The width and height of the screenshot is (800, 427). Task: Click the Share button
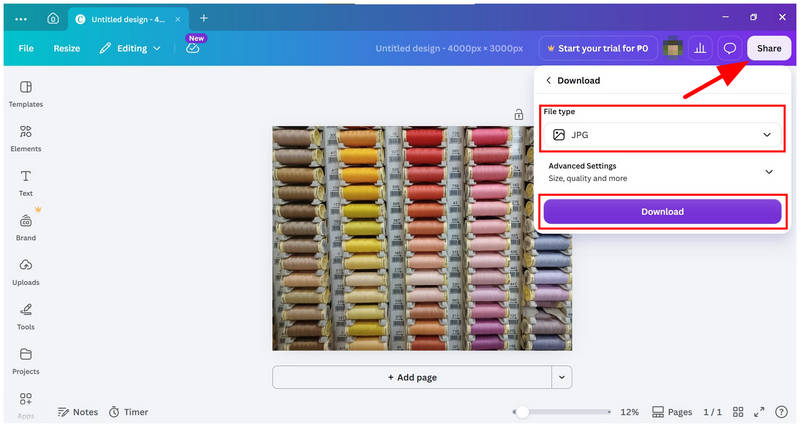[769, 48]
